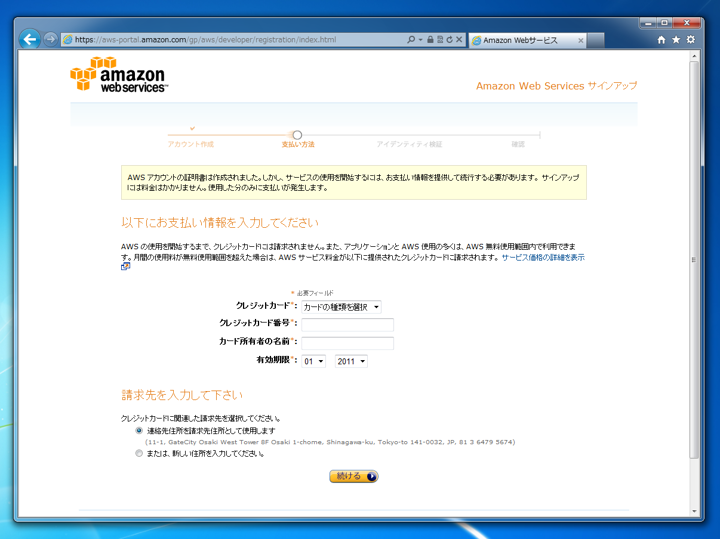Image resolution: width=720 pixels, height=539 pixels.
Task: Click the security padlock icon in address bar
Action: pos(430,39)
